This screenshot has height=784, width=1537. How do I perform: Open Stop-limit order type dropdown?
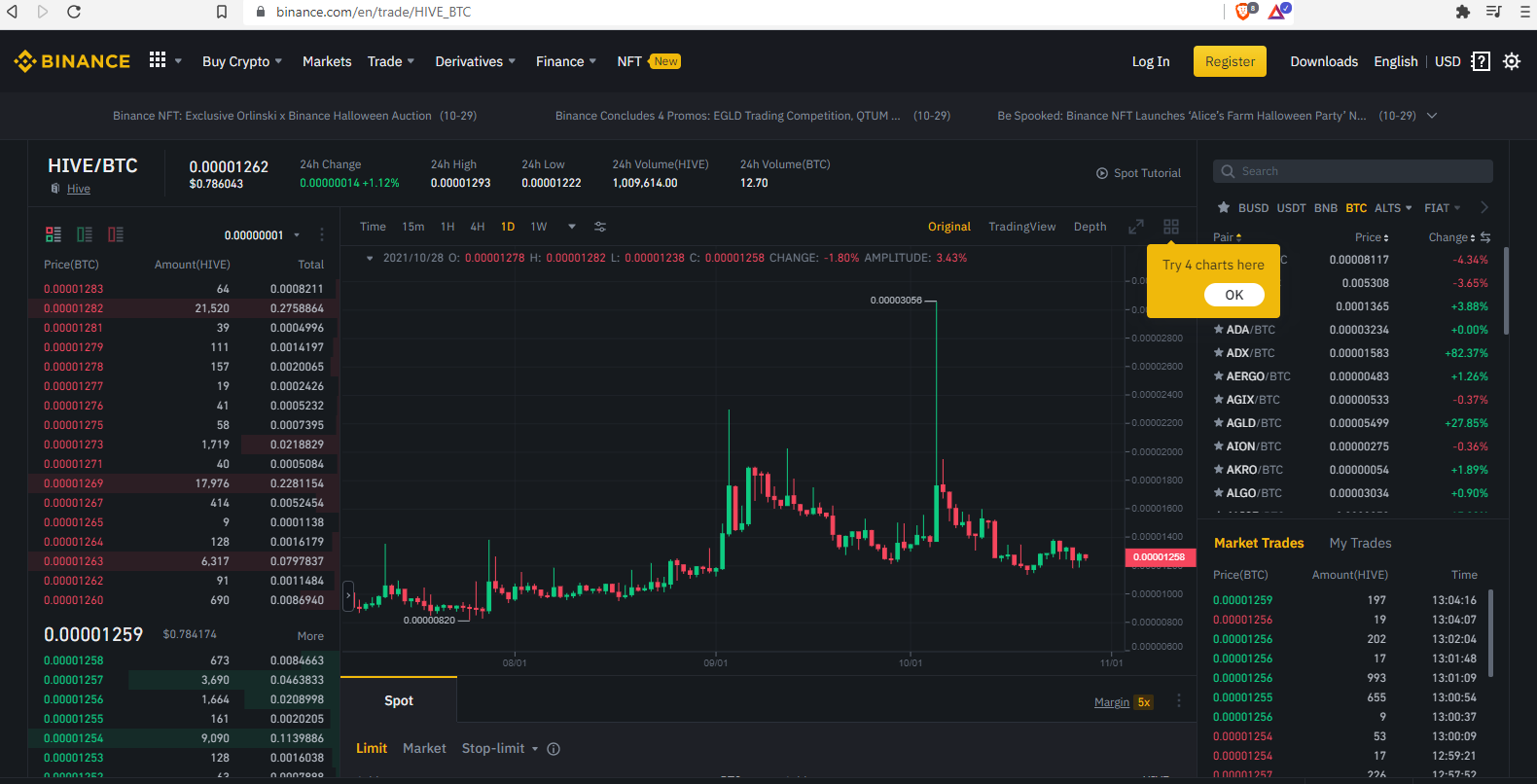(500, 748)
